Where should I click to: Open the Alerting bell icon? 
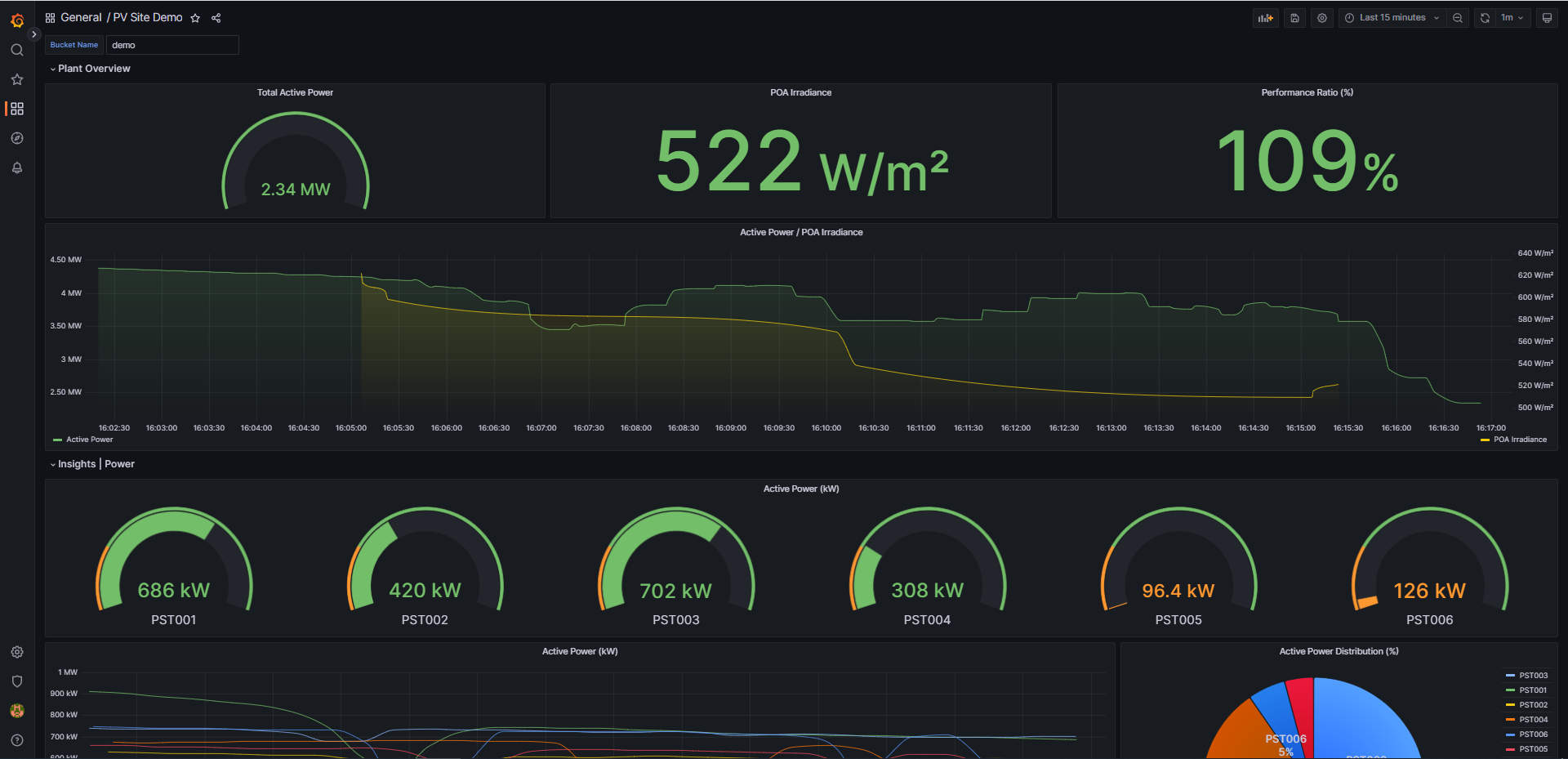(x=17, y=167)
